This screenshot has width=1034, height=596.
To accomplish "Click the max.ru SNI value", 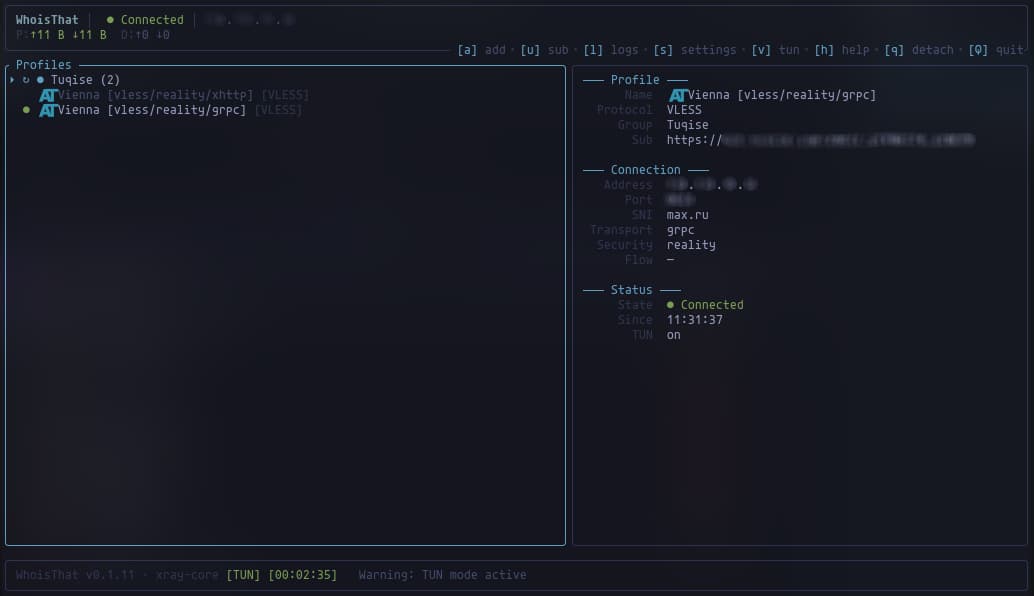I will coord(687,215).
